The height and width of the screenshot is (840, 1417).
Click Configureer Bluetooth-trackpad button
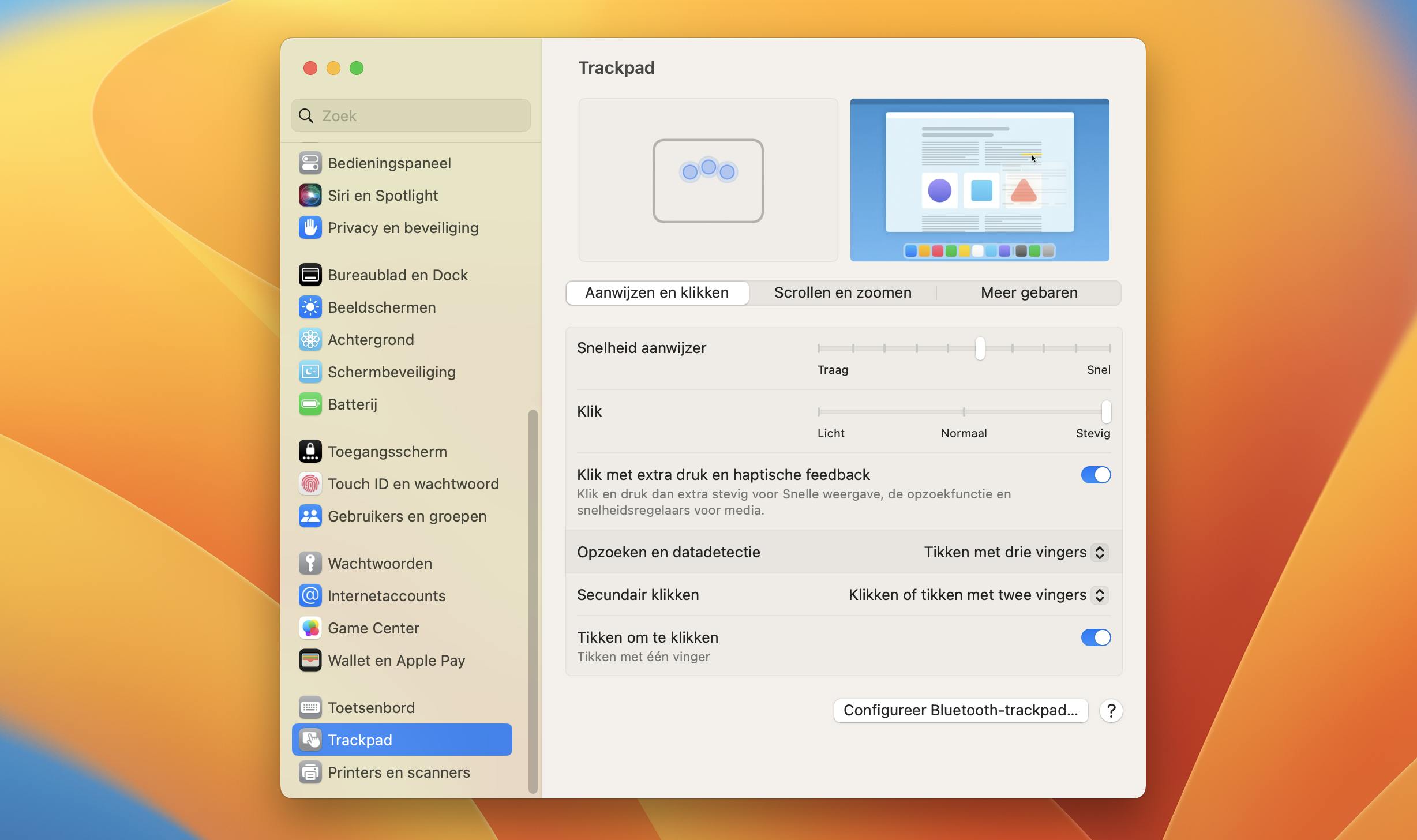pyautogui.click(x=960, y=710)
